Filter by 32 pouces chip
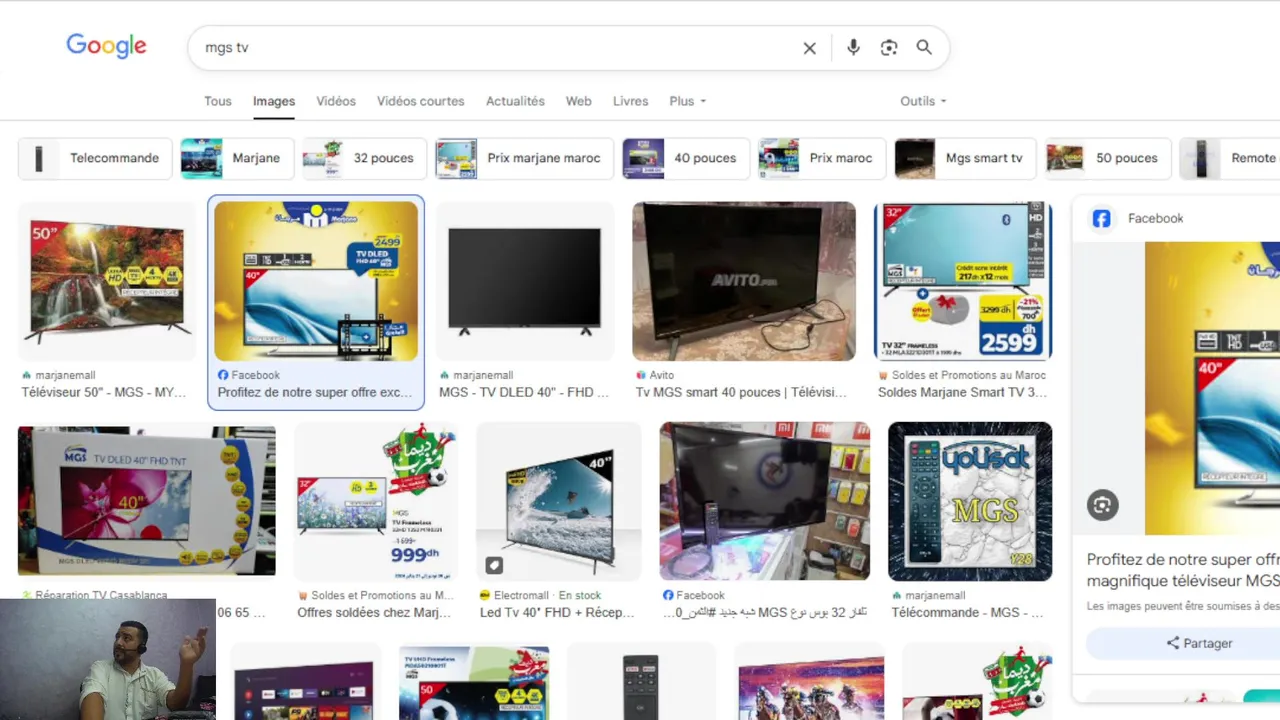The image size is (1280, 720). [365, 158]
